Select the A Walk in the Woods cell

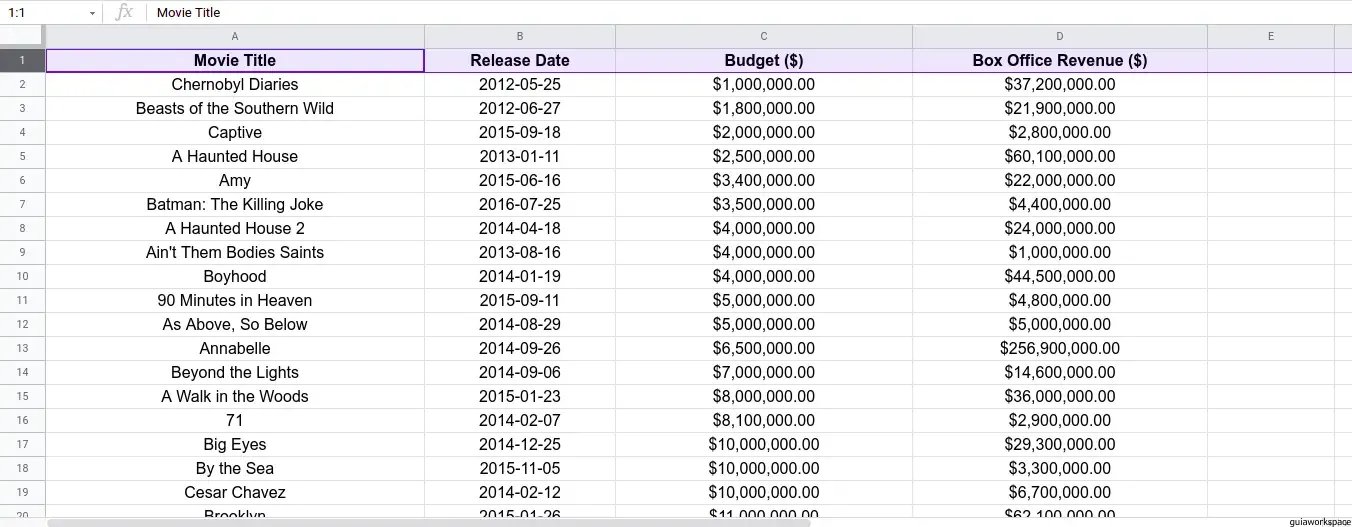click(x=235, y=396)
